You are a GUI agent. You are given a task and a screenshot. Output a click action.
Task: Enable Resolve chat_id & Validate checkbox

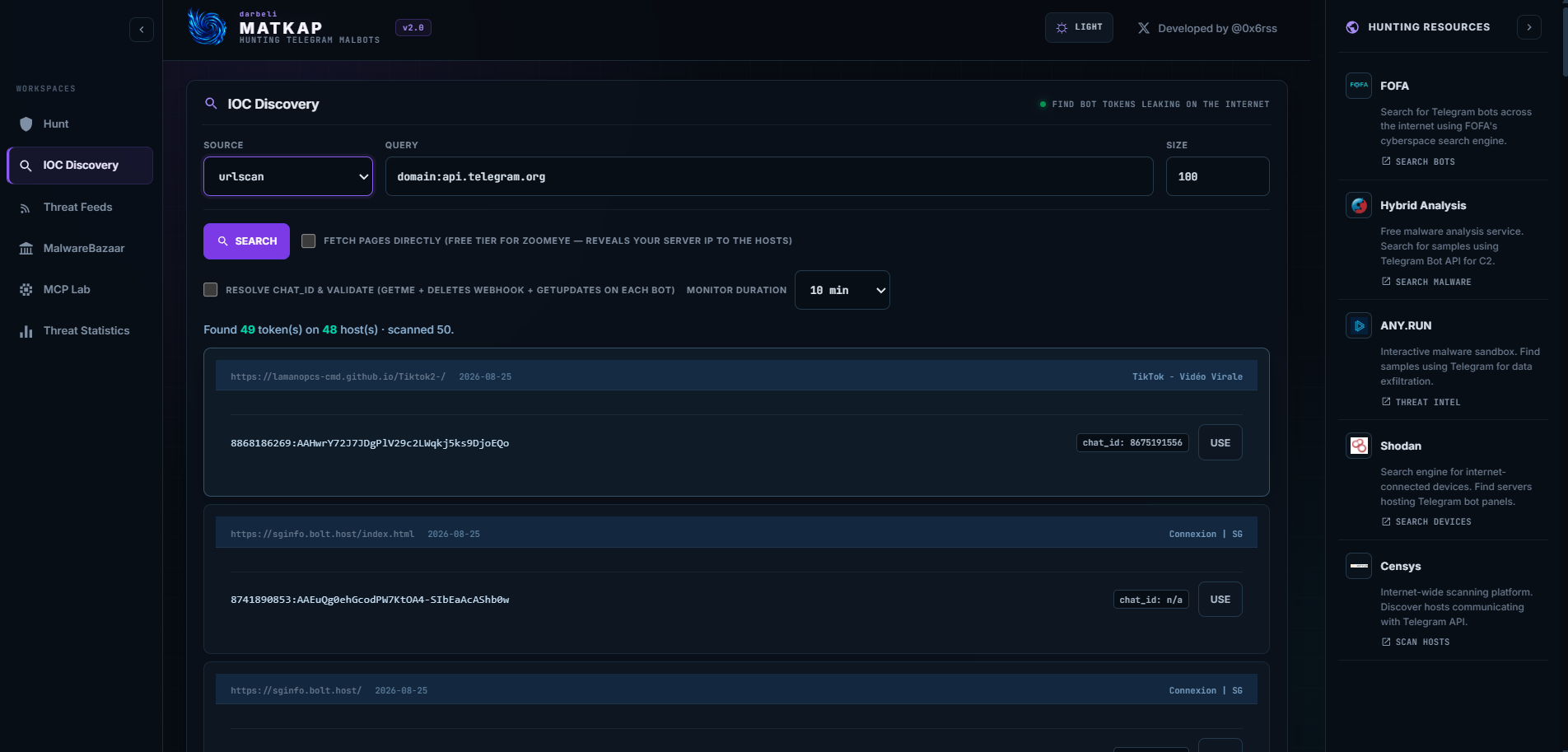point(211,290)
